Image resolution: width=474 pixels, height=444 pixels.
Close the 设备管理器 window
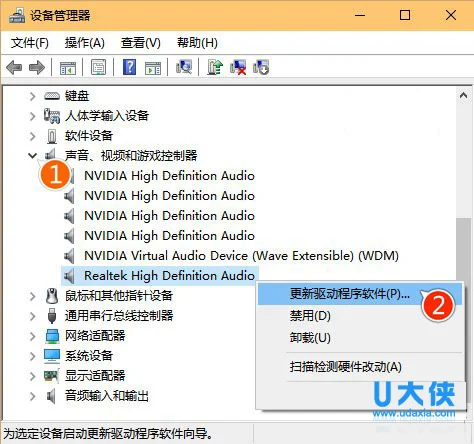pos(451,15)
